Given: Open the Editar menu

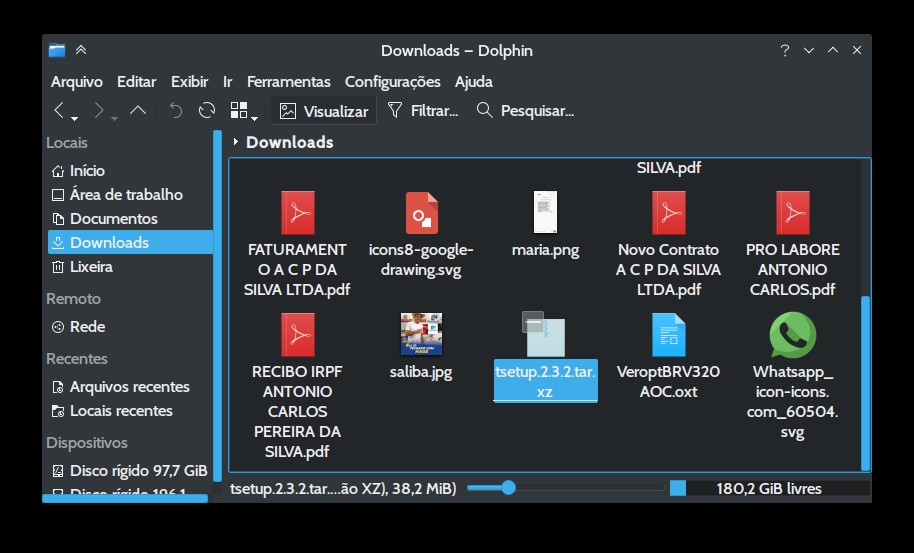Looking at the screenshot, I should click(x=136, y=82).
